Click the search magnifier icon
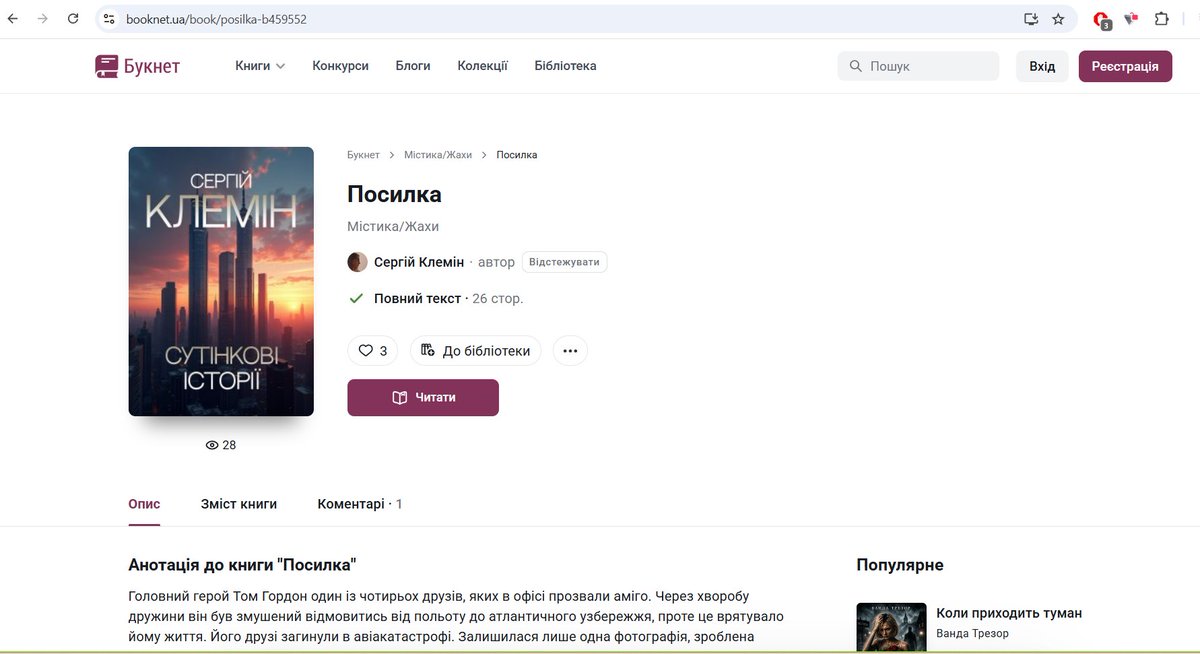The height and width of the screenshot is (654, 1200). tap(855, 66)
